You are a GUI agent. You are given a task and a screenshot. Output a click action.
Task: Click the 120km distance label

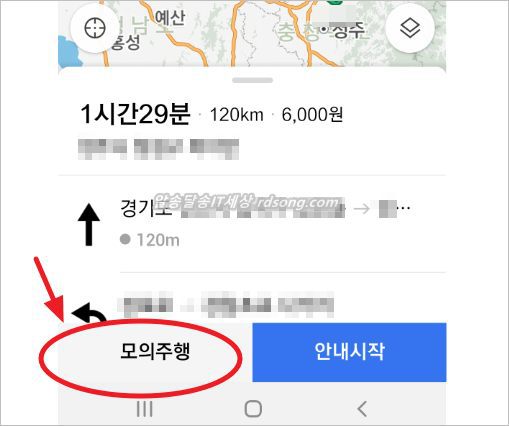pos(236,115)
